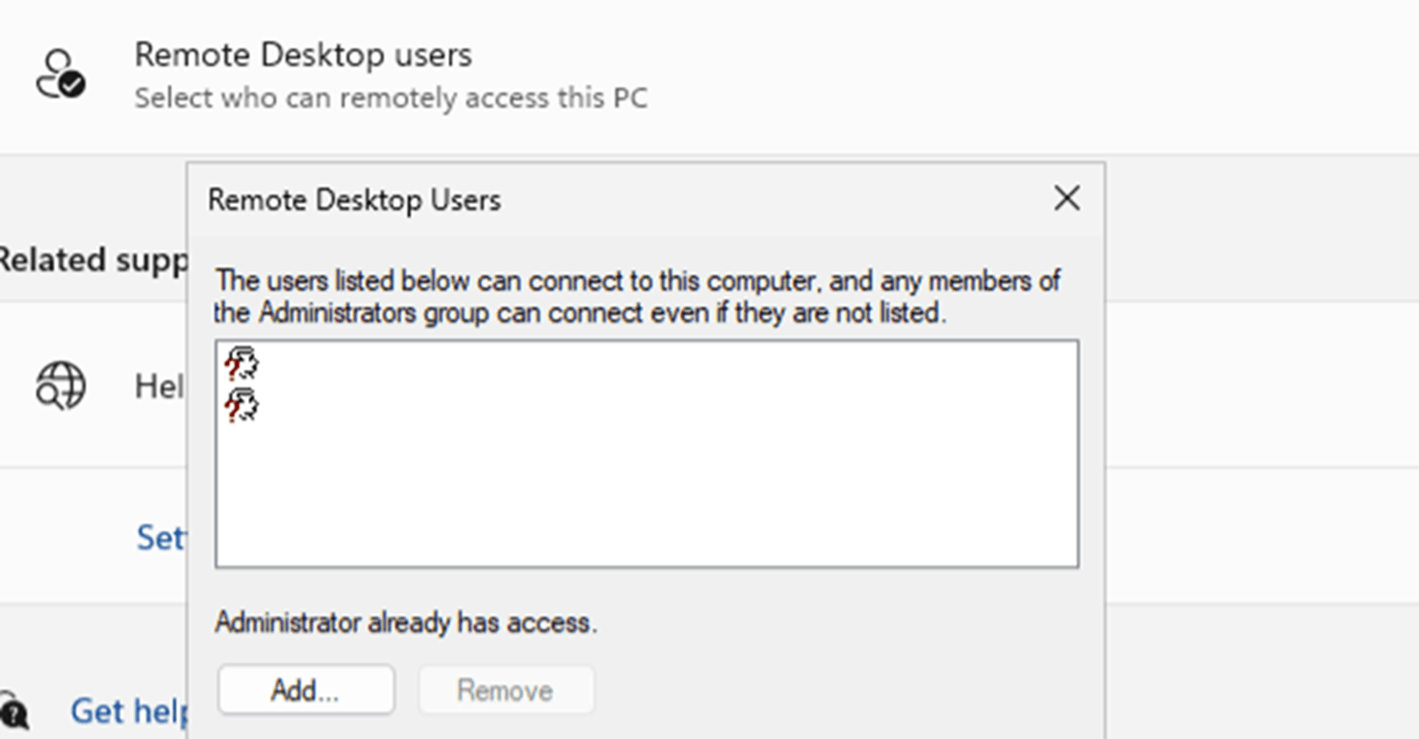
Task: Expand the partially hidden Help row beside globe
Action: (x=160, y=386)
